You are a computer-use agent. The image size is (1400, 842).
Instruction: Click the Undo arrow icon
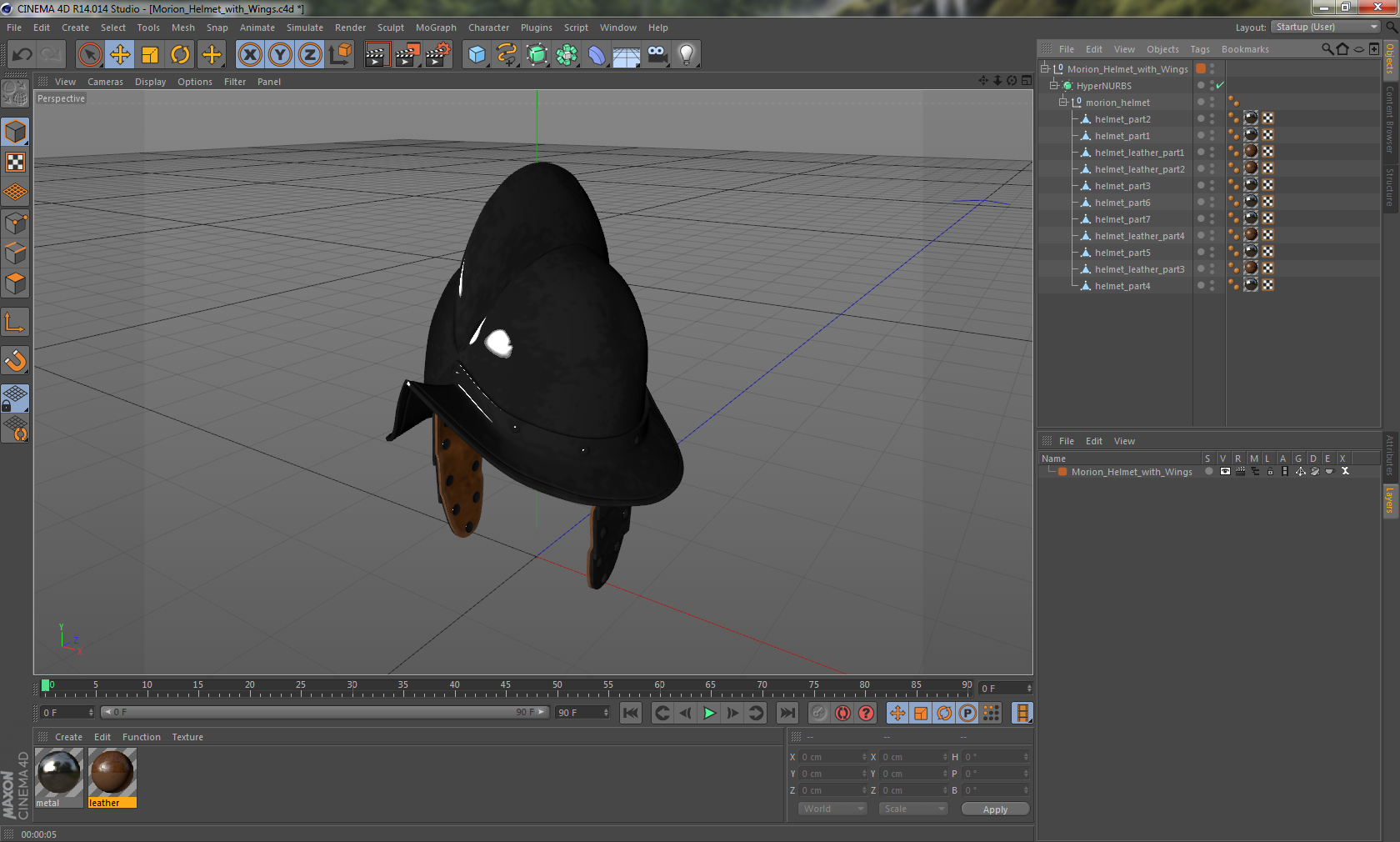pos(22,55)
